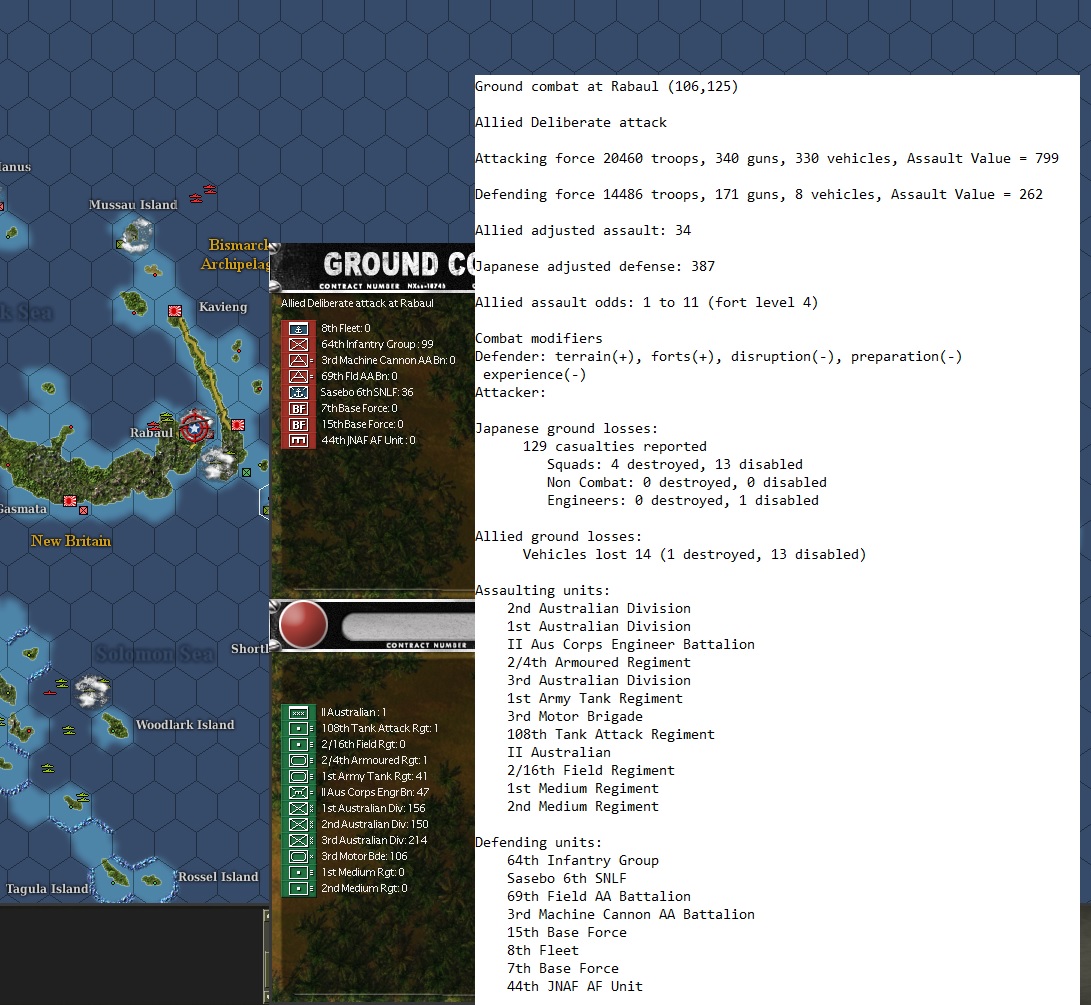This screenshot has height=1005, width=1091.
Task: Click '3rd Motor Bde: 106' text
Action: 365,857
